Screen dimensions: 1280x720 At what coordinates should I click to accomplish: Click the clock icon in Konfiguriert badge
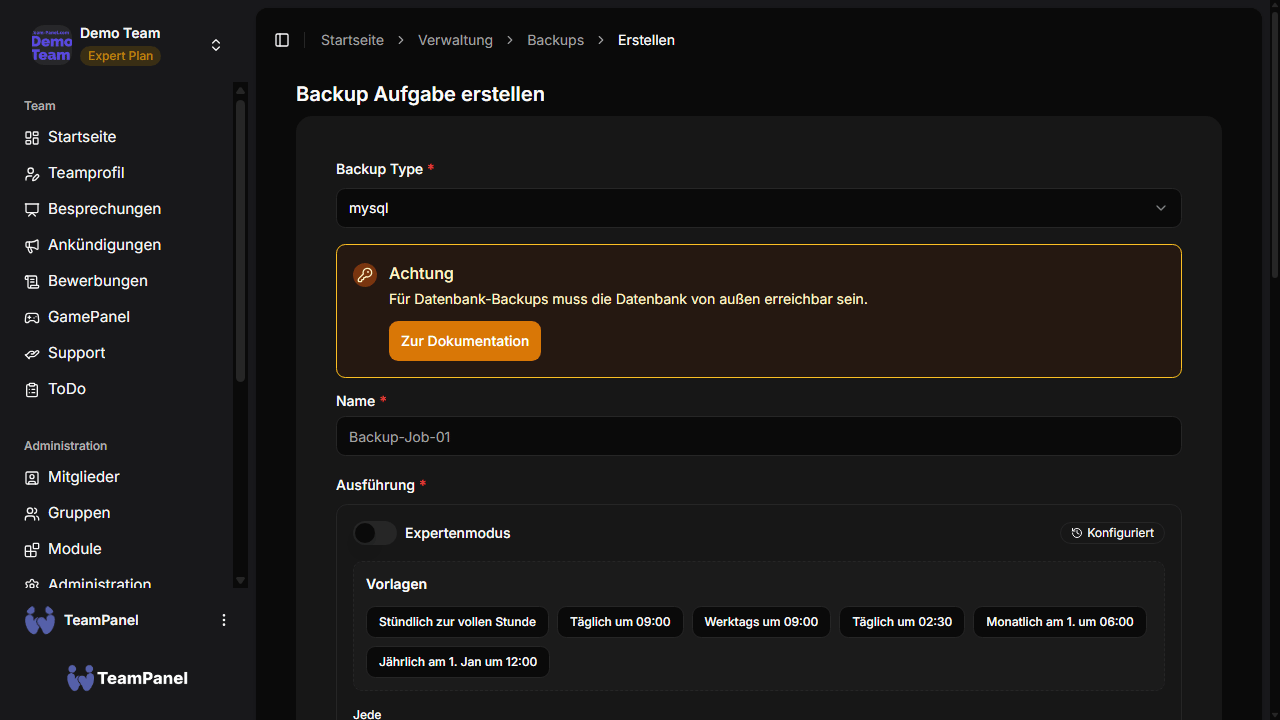click(1077, 533)
